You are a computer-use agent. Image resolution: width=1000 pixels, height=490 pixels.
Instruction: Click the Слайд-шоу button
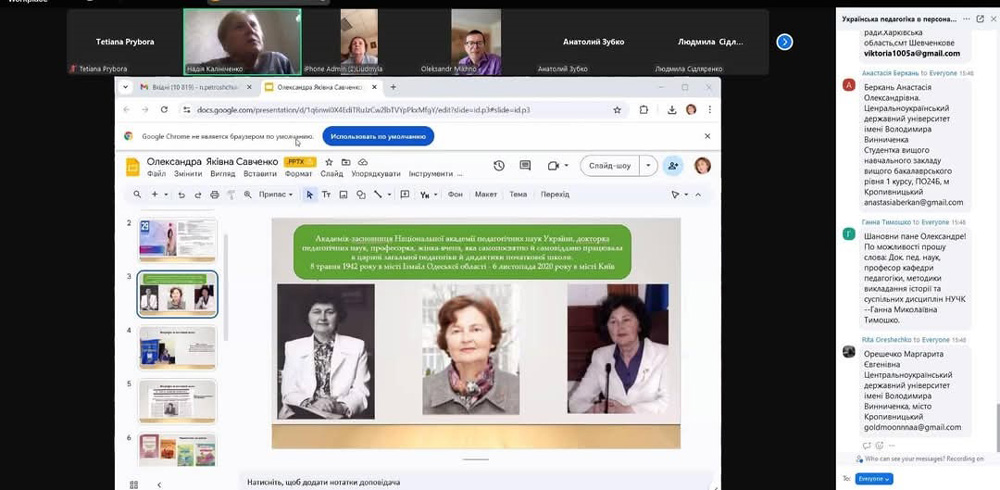pyautogui.click(x=609, y=166)
